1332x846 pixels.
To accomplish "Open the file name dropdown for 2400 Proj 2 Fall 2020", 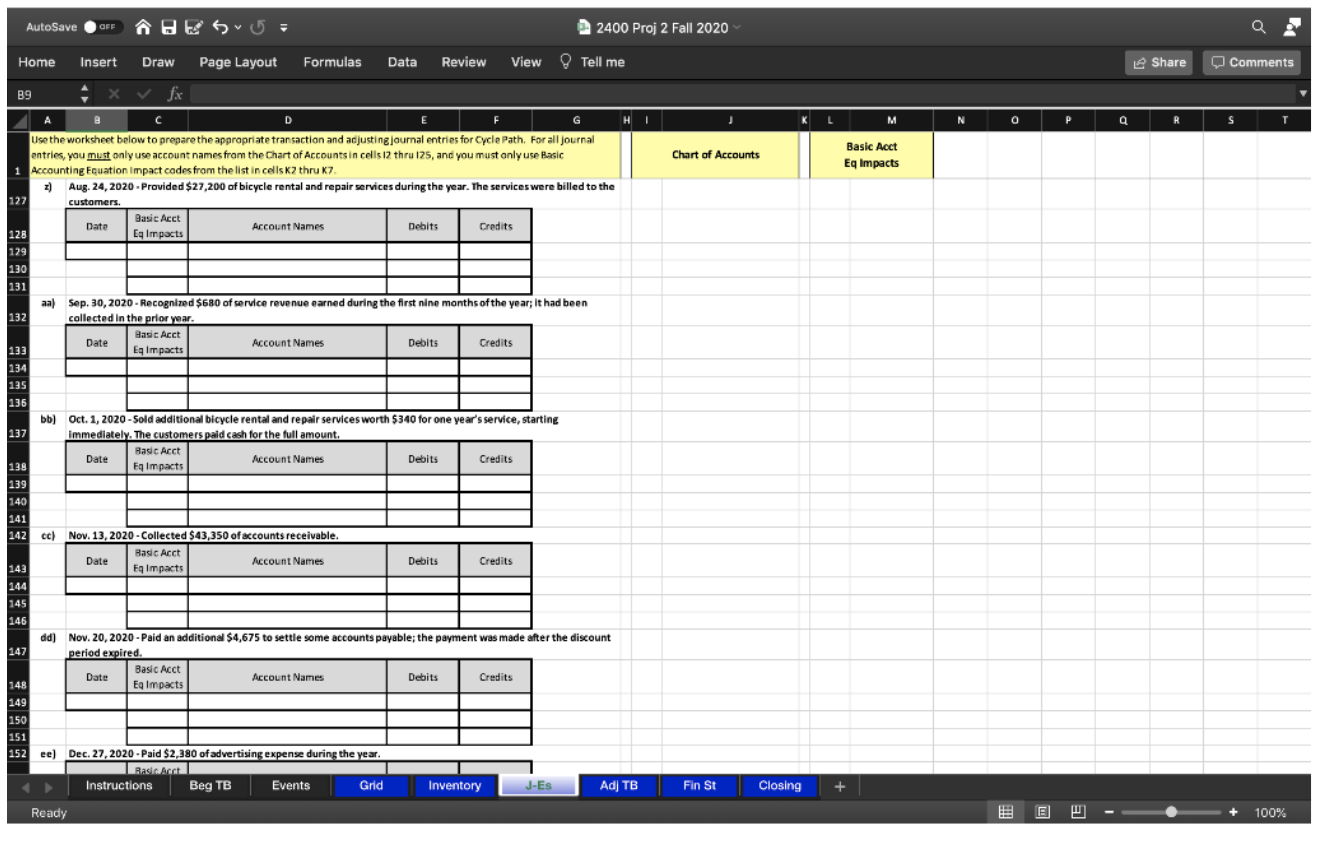I will click(739, 27).
